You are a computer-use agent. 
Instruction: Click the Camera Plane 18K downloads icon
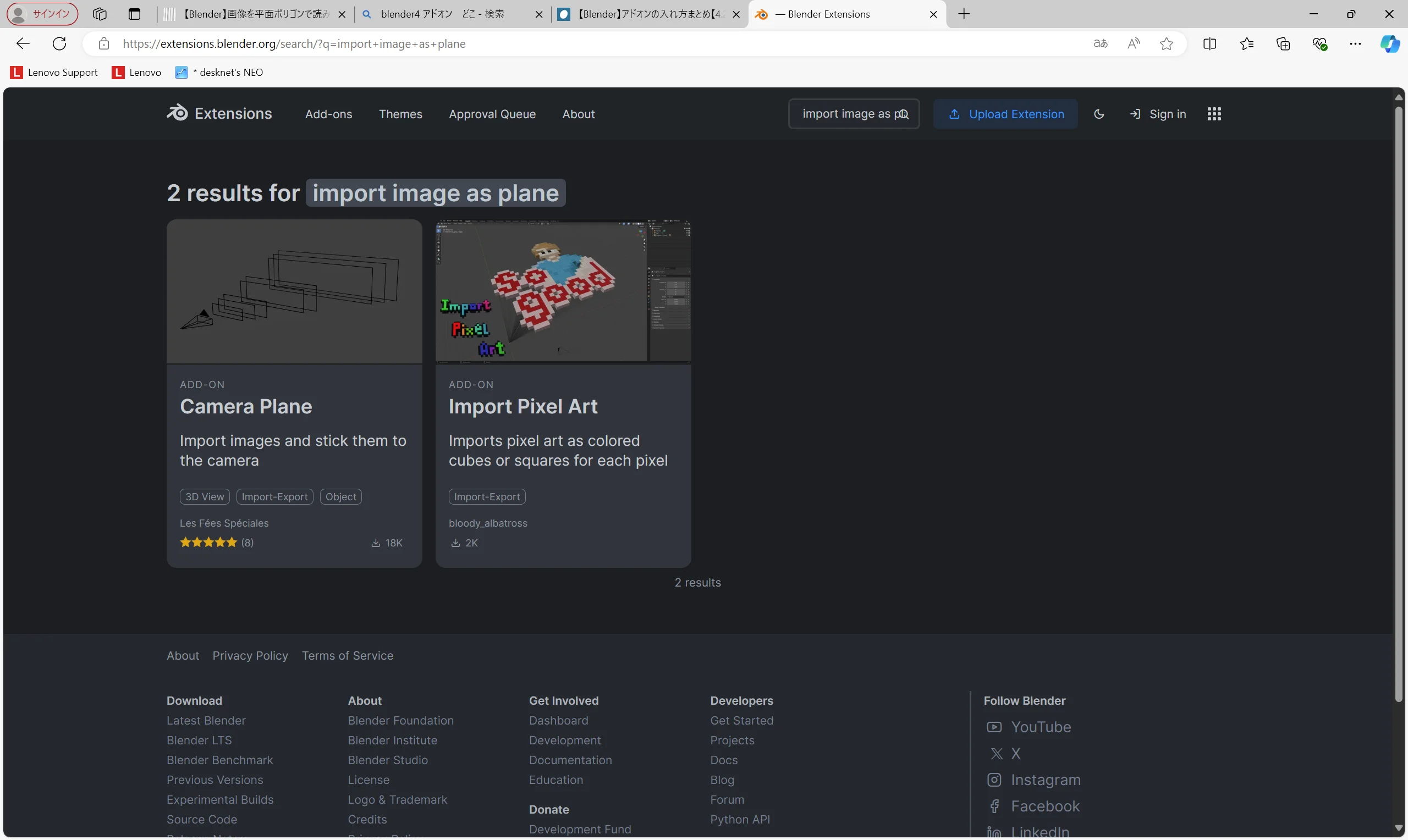pyautogui.click(x=375, y=543)
